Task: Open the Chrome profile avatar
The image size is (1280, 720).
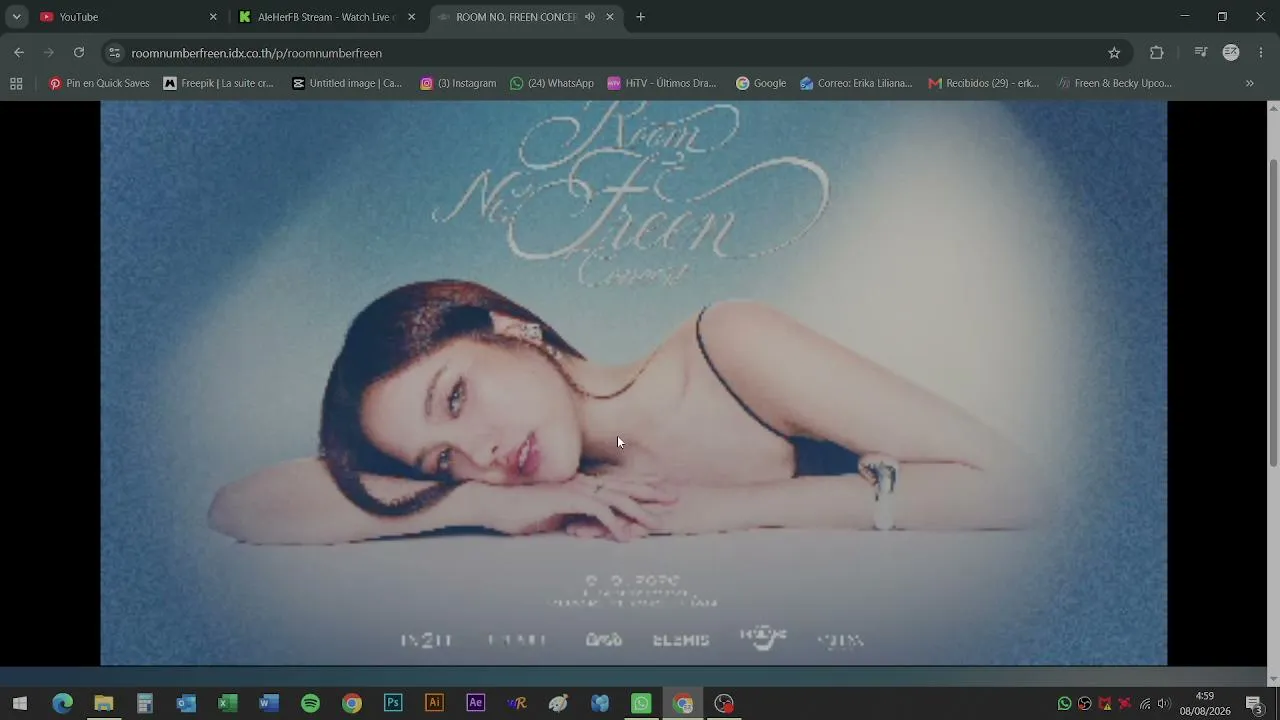Action: tap(1231, 53)
